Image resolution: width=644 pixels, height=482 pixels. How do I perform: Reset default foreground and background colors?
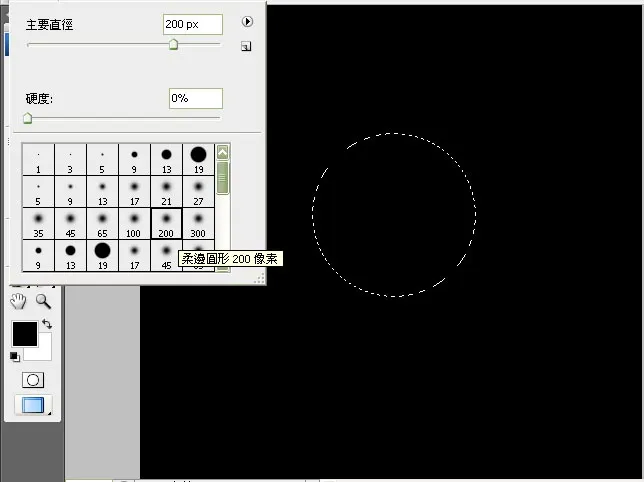[x=15, y=357]
